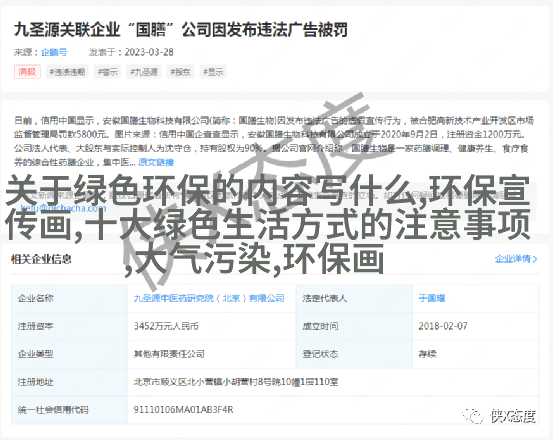Viewport: 553px width, 440px height.
Task: Click the 法定代表人 label cell
Action: pos(354,298)
